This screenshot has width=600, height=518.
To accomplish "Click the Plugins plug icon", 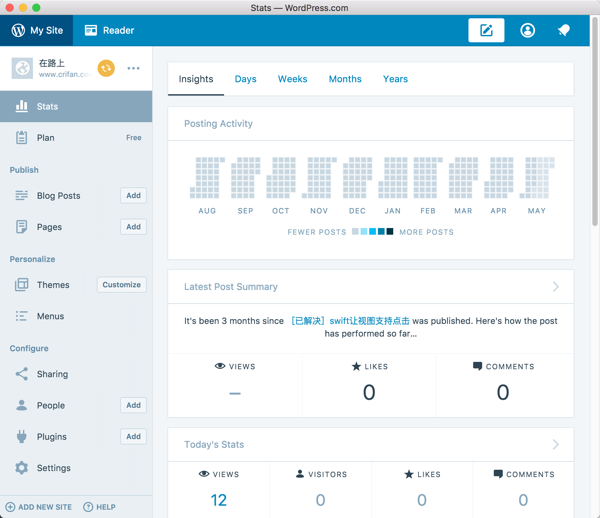I will coord(21,437).
